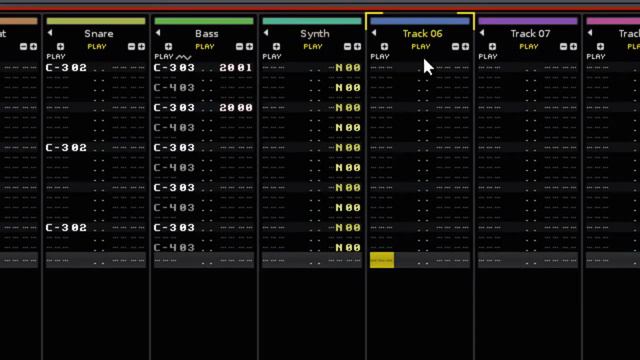640x360 pixels.
Task: Select the Snare track name
Action: pos(99,33)
